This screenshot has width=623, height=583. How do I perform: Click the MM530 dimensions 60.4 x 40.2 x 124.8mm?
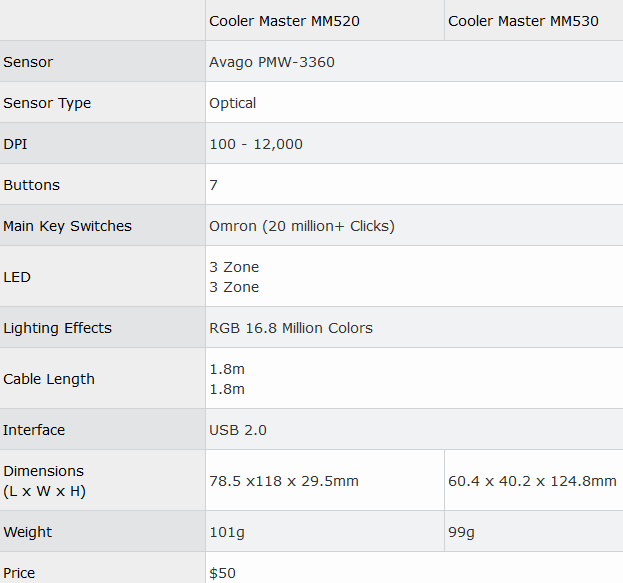click(x=532, y=481)
